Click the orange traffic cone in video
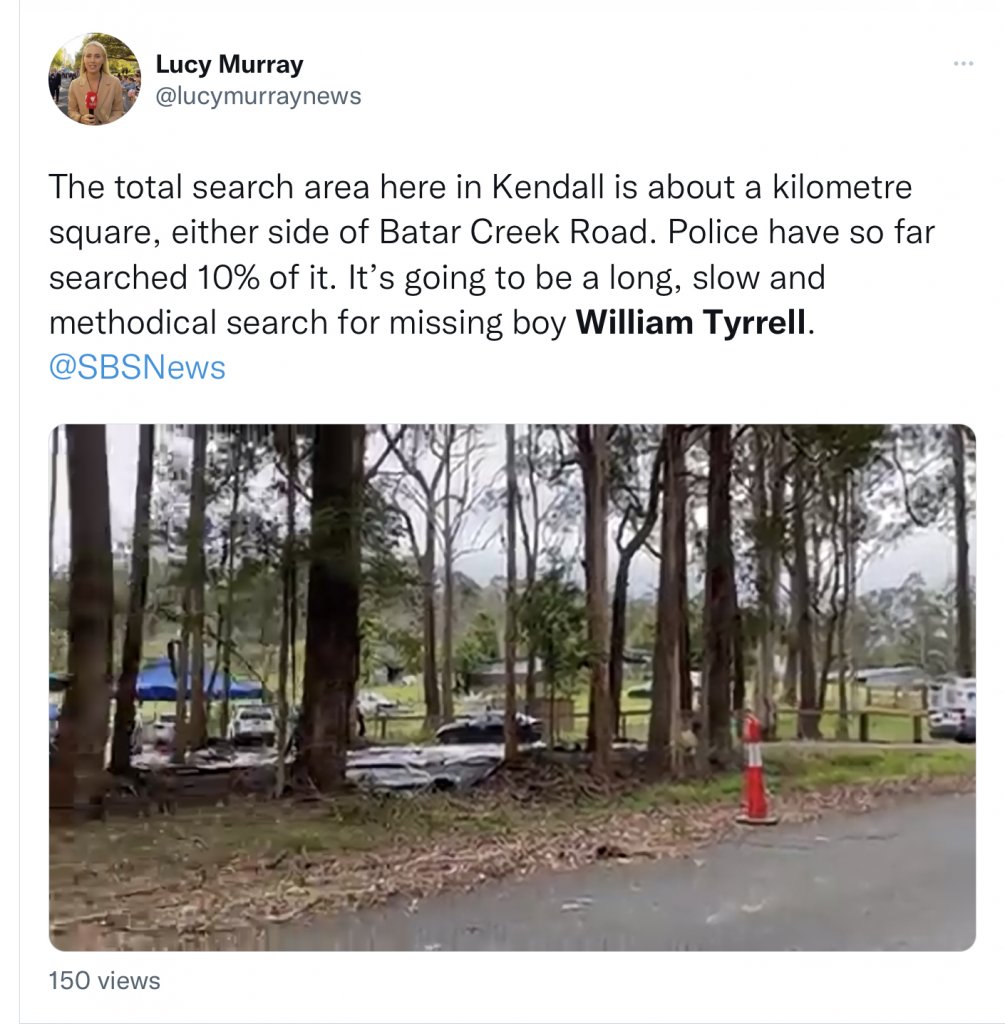The image size is (1005, 1024). coord(756,769)
